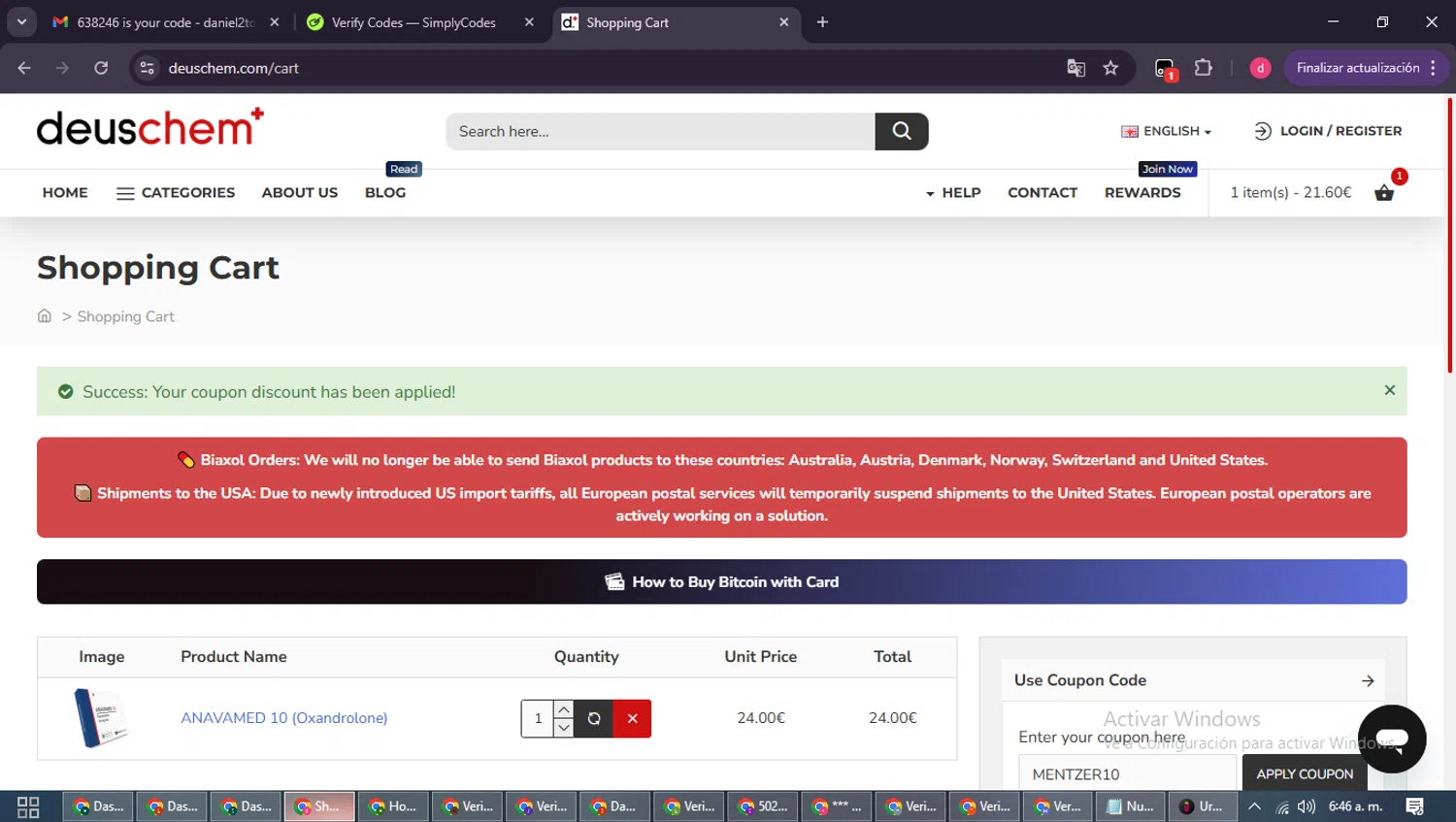Click the SimplyCodes extension icon
Image resolution: width=1456 pixels, height=822 pixels.
tap(1165, 69)
